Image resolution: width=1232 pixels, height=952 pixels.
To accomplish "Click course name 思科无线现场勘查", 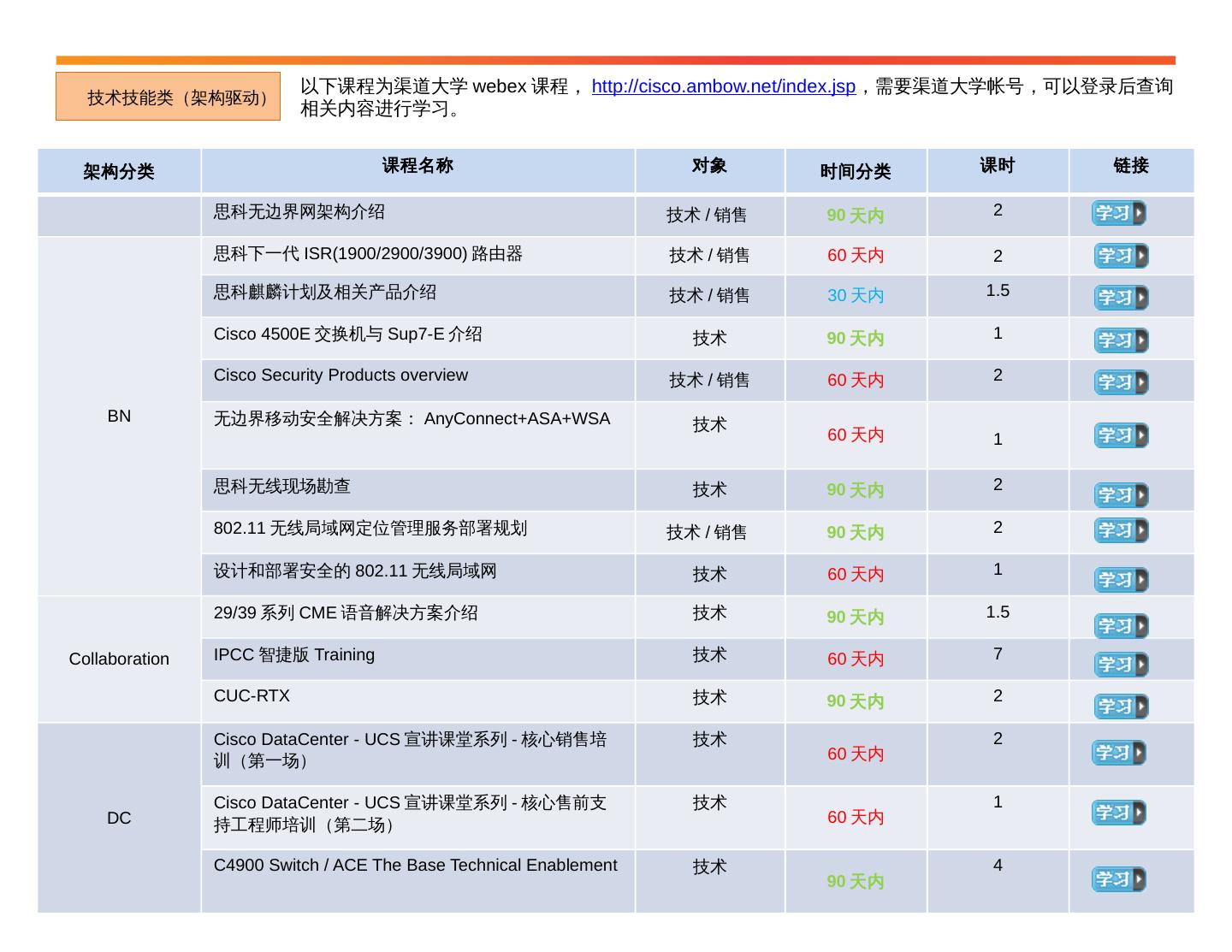I will [x=282, y=487].
